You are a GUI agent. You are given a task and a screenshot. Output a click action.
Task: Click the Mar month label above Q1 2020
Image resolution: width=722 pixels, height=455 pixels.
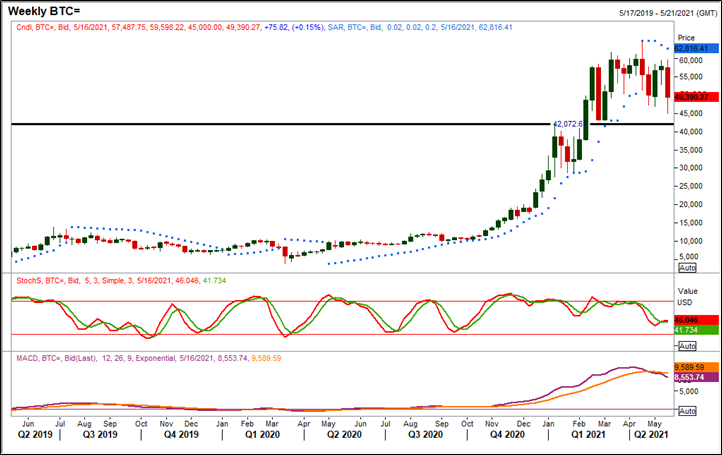point(272,423)
